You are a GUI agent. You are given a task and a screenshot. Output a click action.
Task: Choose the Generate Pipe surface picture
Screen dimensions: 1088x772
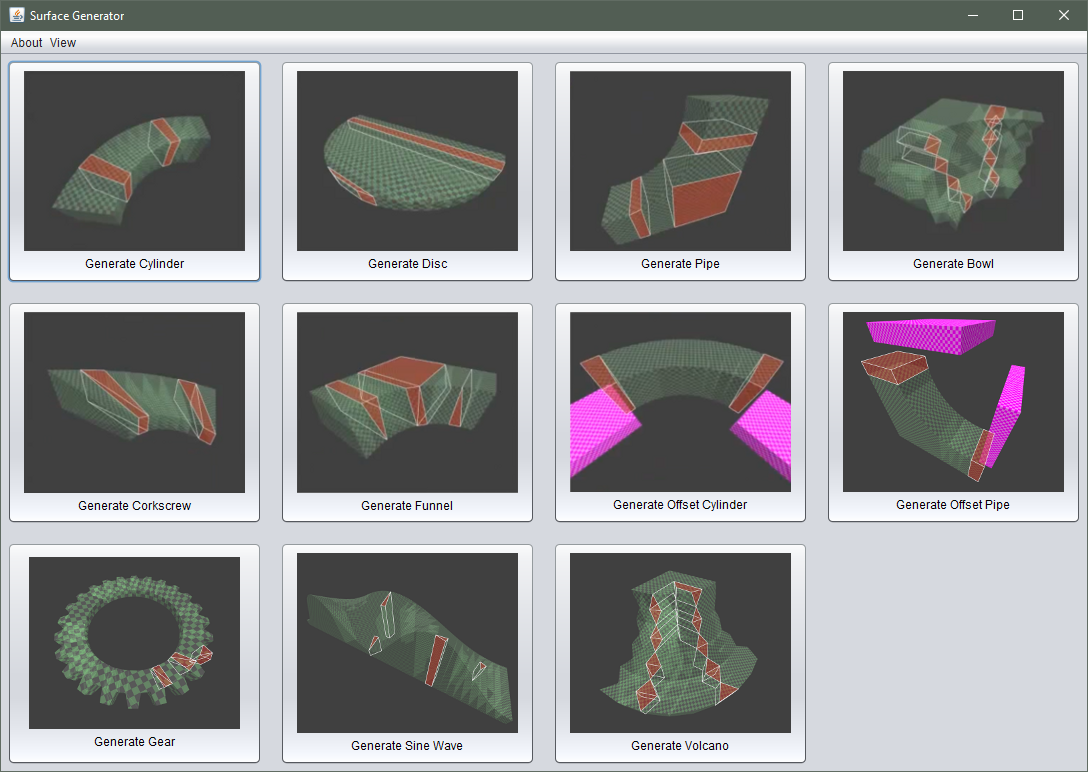point(680,160)
